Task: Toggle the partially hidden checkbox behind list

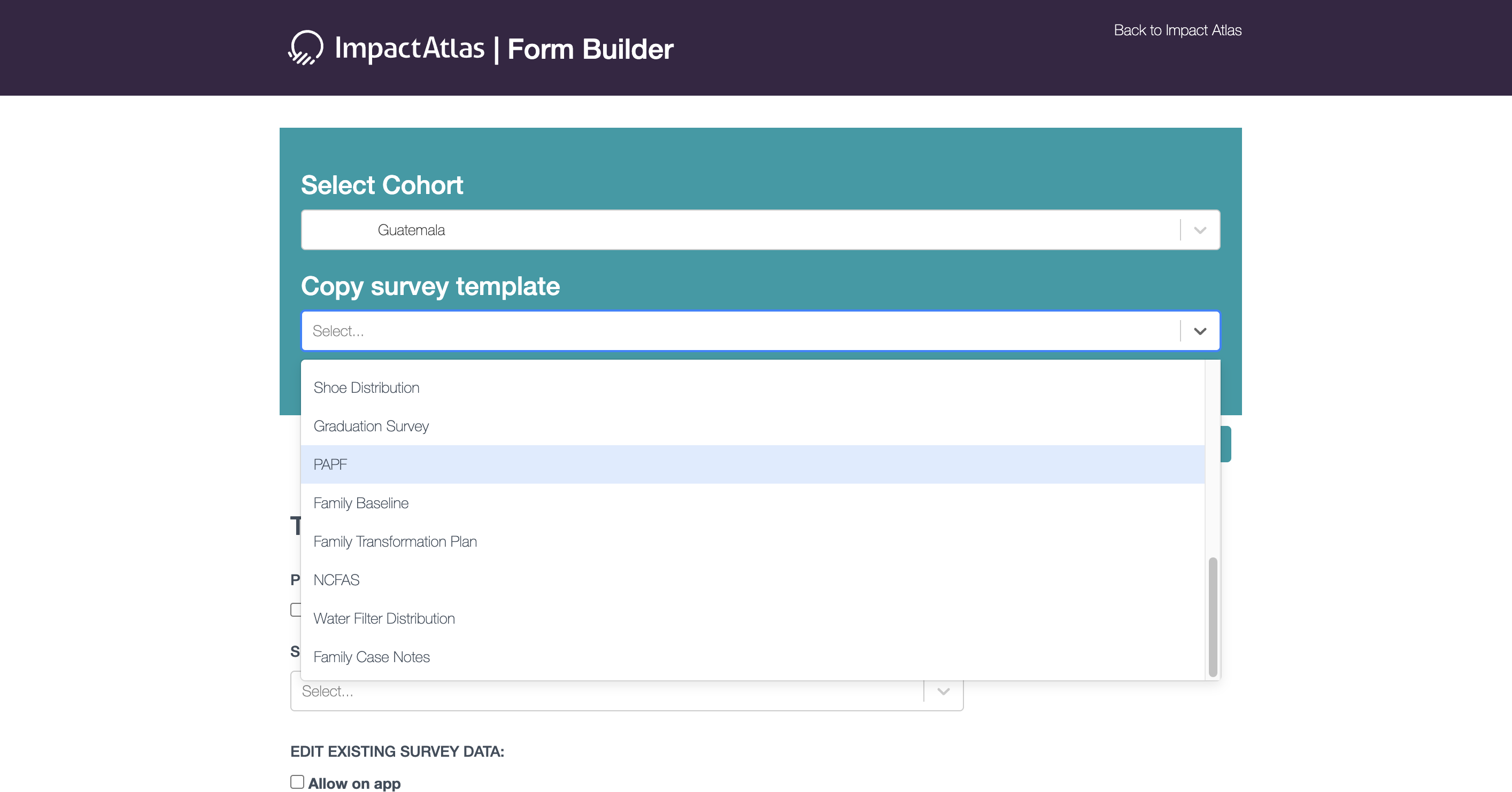Action: 295,610
